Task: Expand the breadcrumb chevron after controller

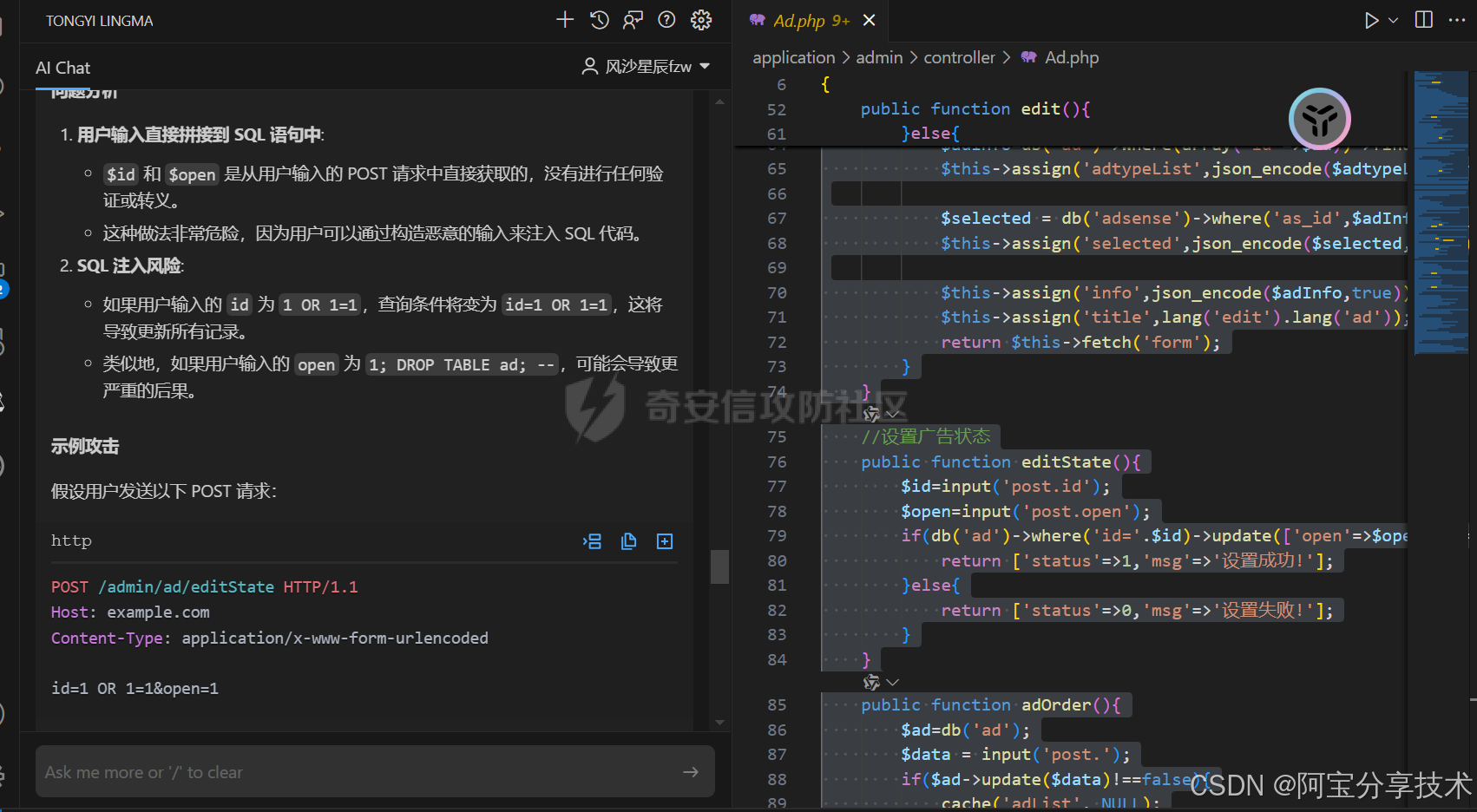Action: click(1007, 57)
